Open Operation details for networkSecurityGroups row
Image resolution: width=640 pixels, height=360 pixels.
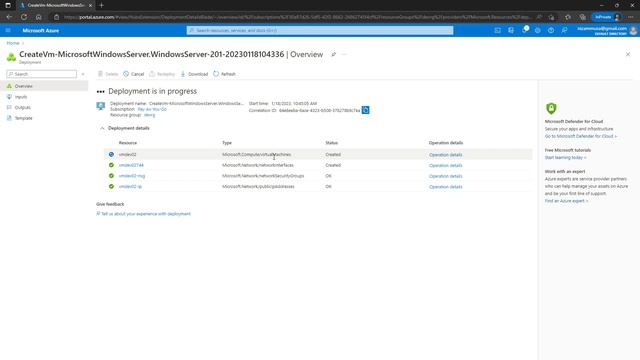point(446,176)
